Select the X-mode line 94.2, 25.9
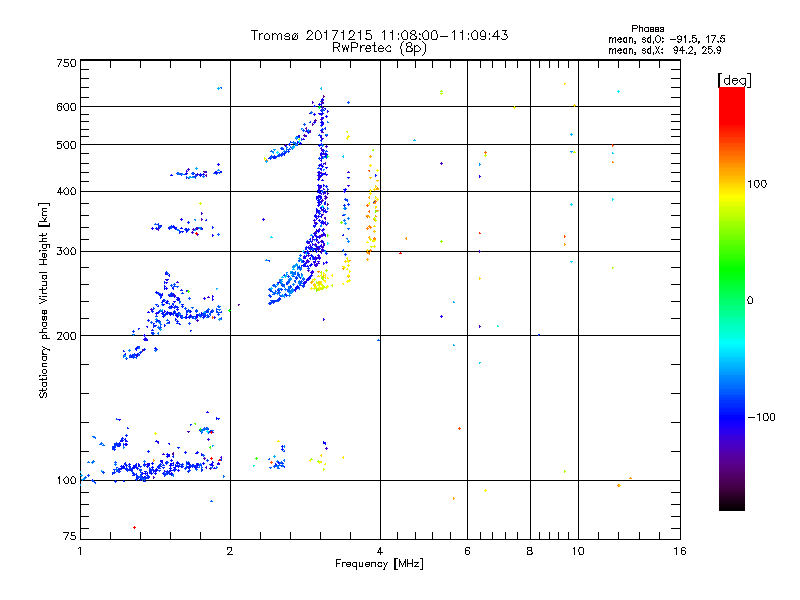 [x=664, y=50]
